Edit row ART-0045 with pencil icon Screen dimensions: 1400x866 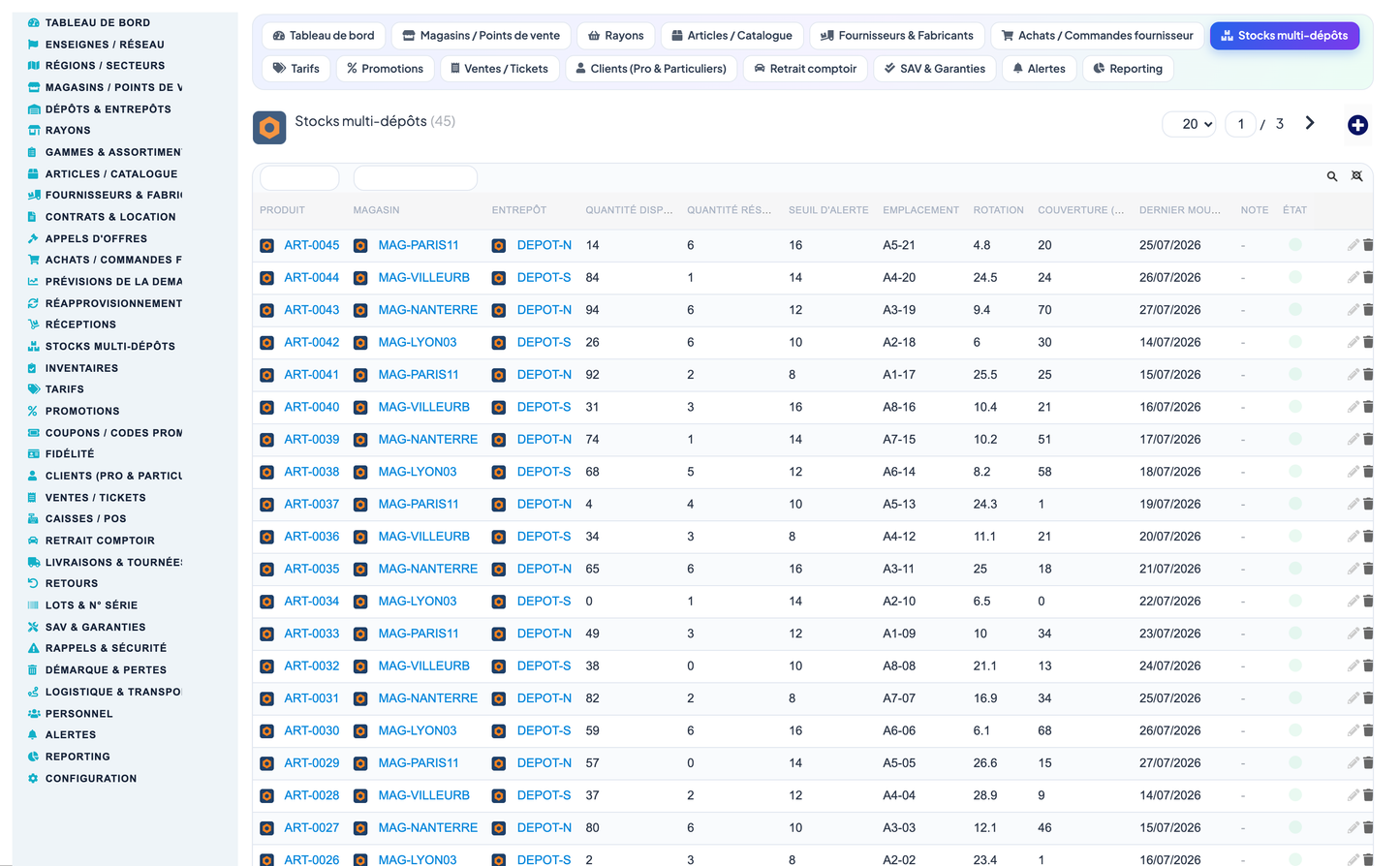coord(1353,245)
